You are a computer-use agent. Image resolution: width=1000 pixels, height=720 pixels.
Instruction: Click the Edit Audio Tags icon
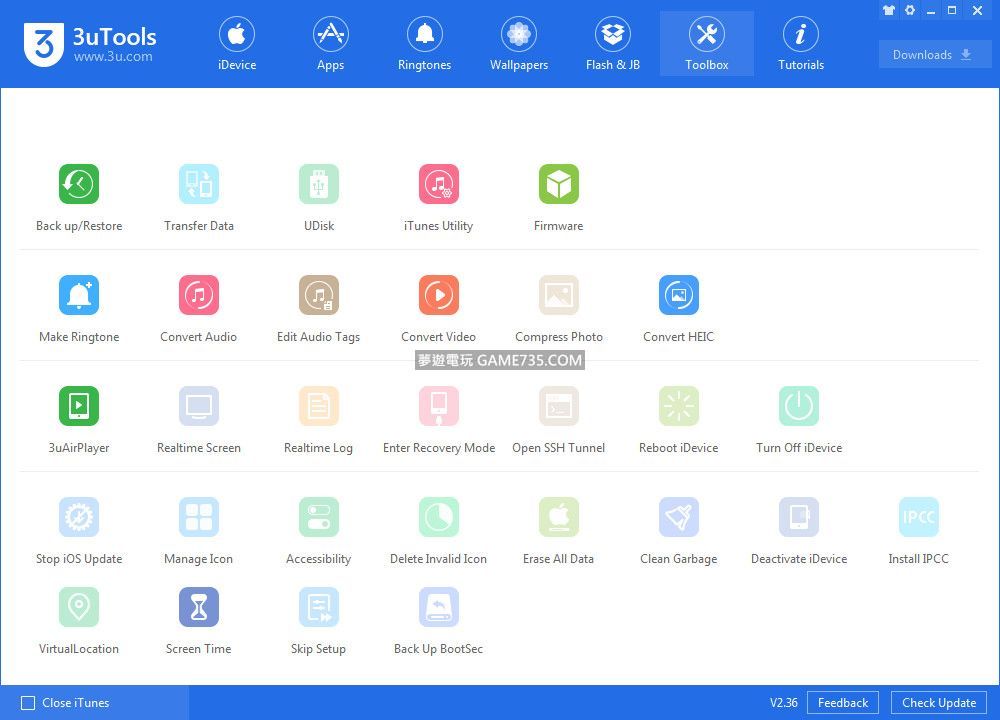(318, 296)
